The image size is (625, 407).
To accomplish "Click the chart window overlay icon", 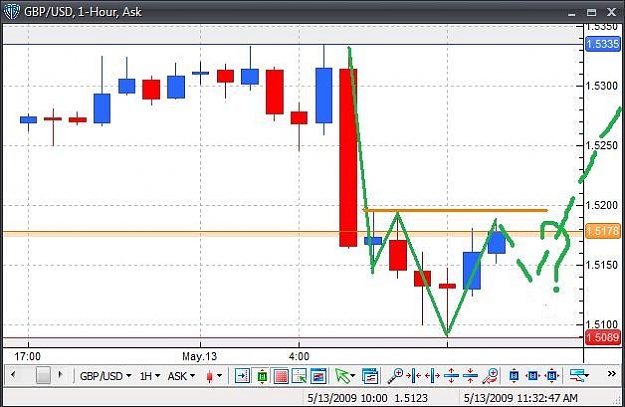I will click(318, 376).
